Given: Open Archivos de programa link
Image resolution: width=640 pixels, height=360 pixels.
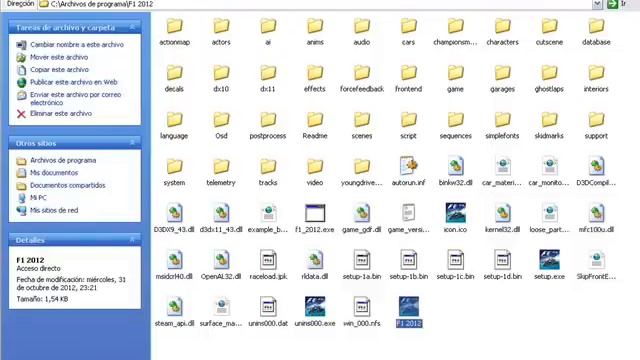Looking at the screenshot, I should pyautogui.click(x=63, y=160).
